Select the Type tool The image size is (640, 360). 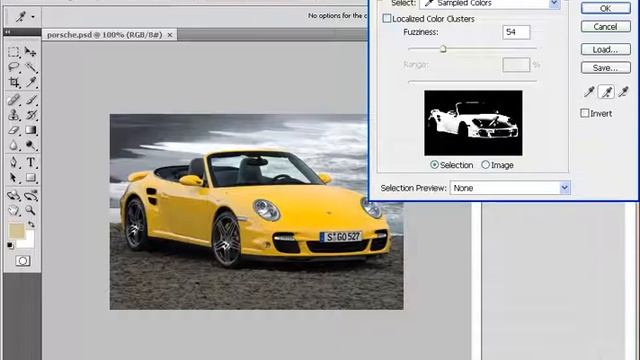coord(31,162)
